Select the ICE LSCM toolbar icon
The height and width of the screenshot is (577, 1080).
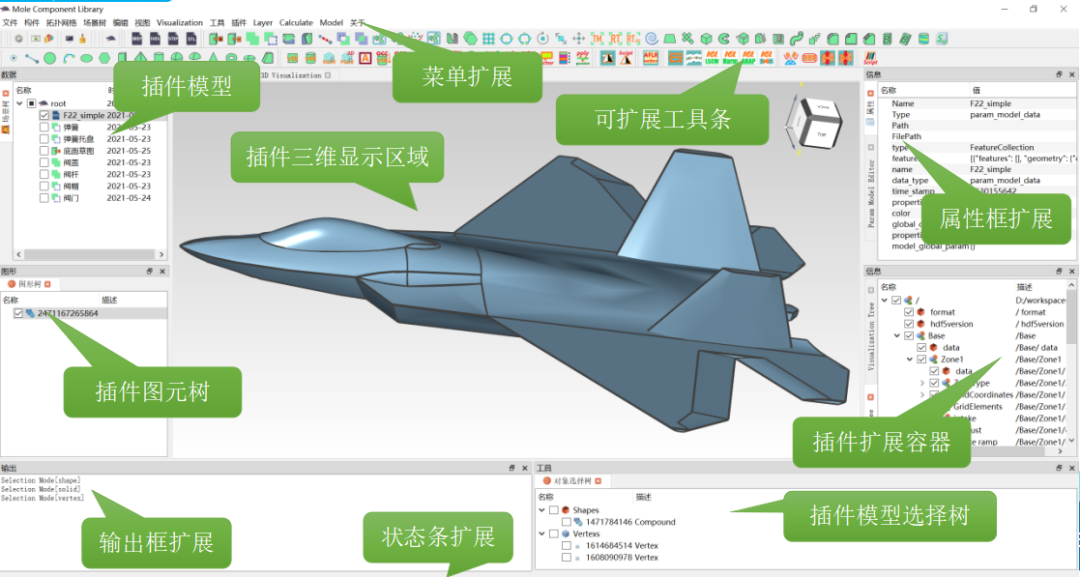point(712,58)
